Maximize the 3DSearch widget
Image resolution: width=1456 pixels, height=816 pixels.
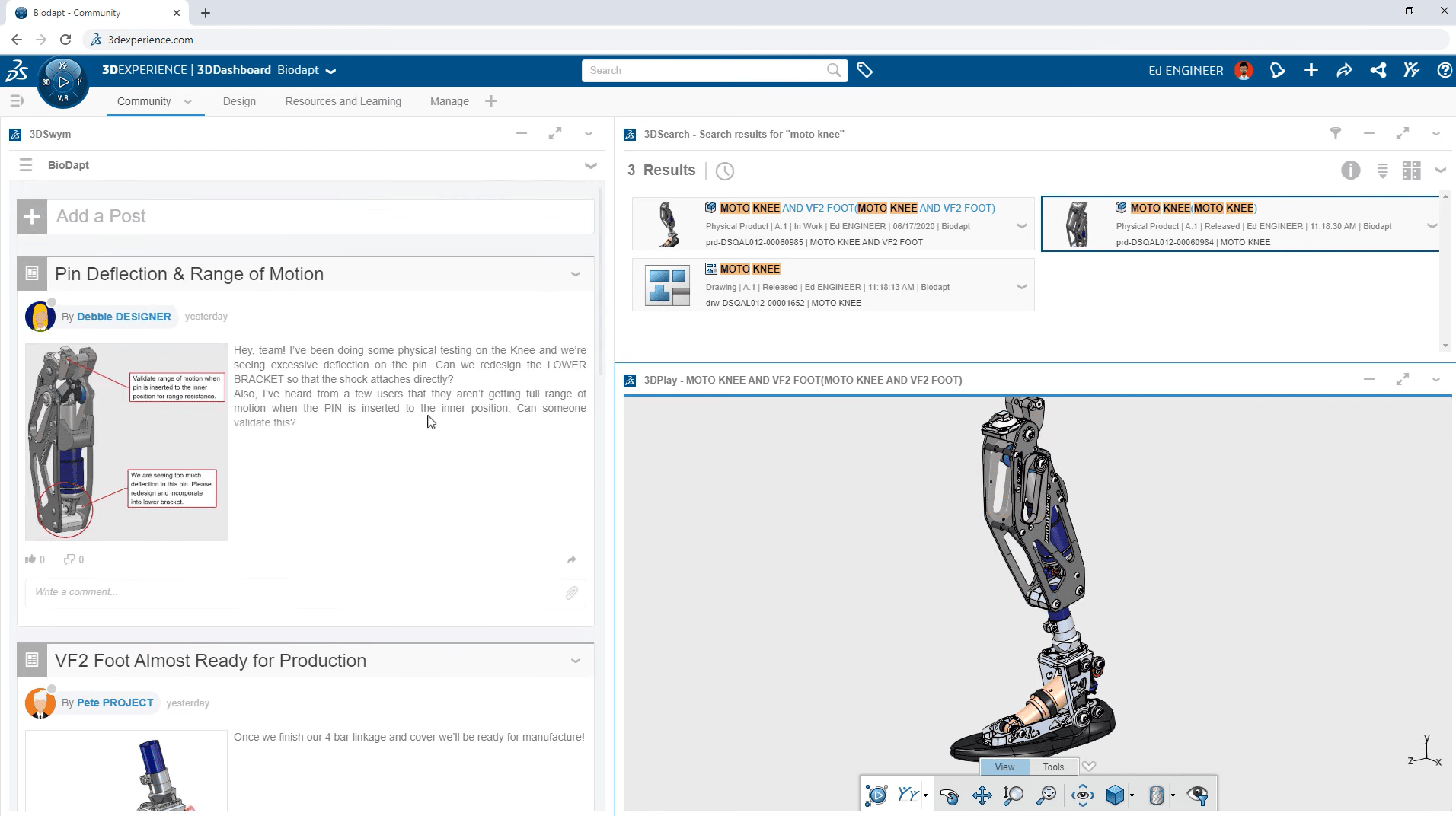click(1403, 133)
